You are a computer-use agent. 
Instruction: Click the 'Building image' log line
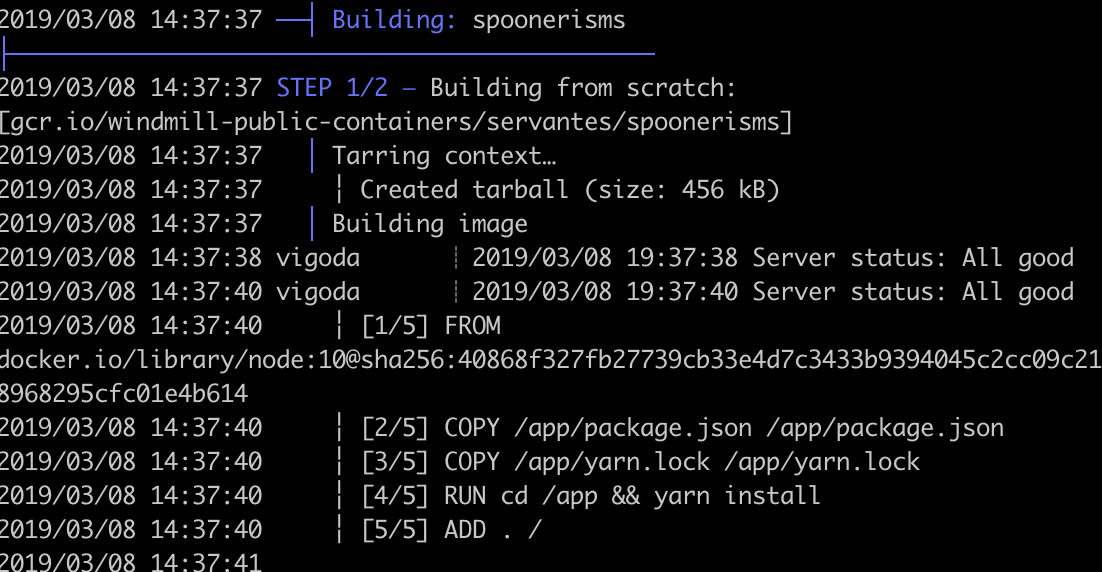(x=429, y=223)
